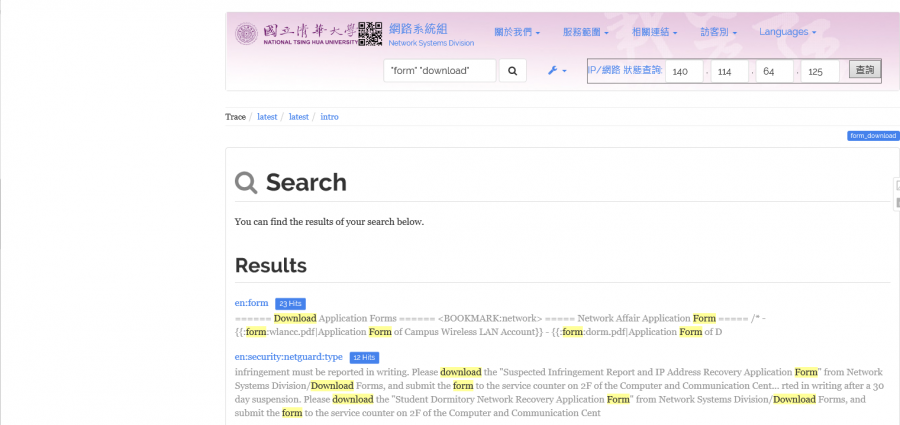The image size is (900, 425).
Task: Open the 訪客別 menu
Action: click(718, 32)
